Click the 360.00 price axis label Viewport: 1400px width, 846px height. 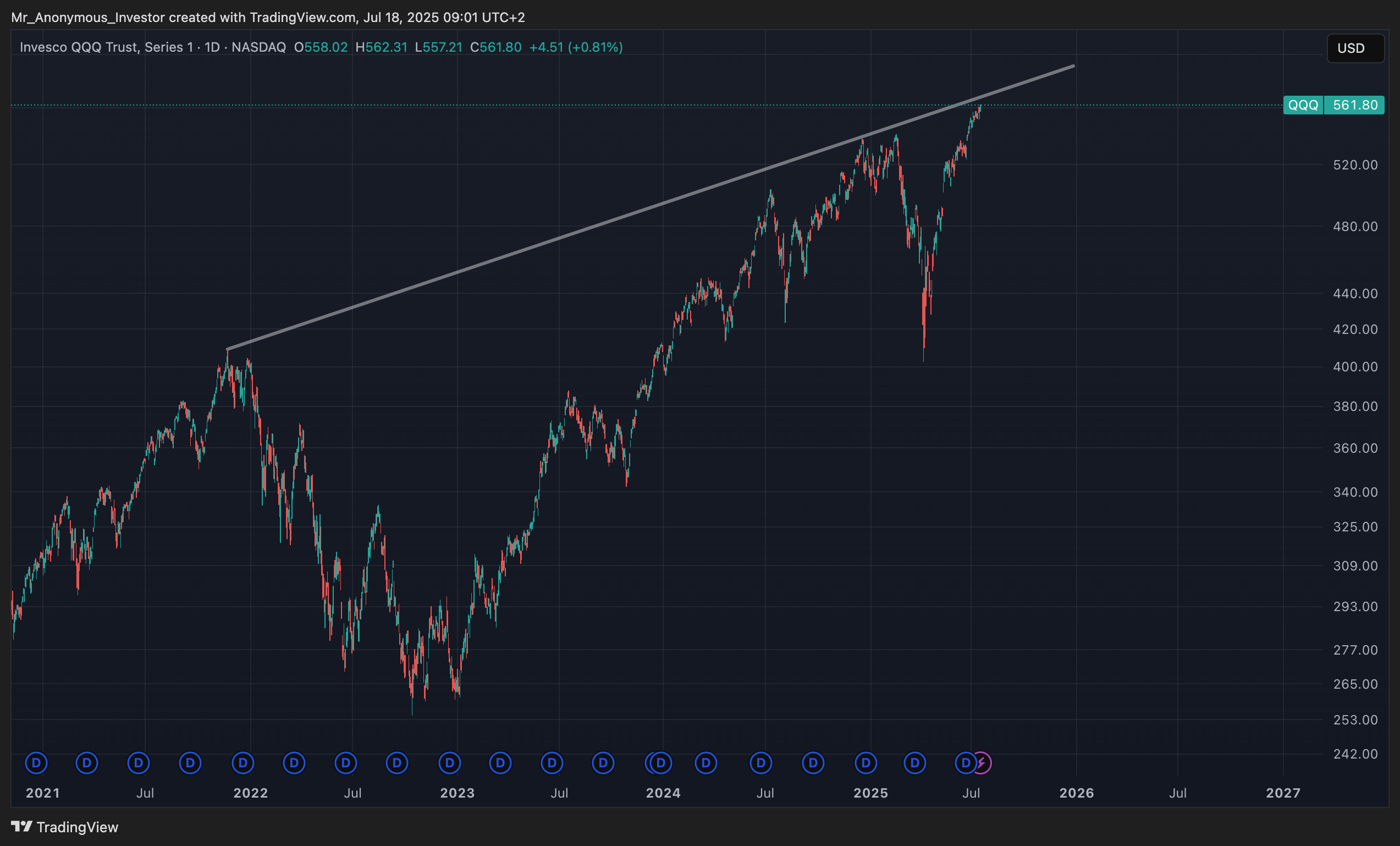(x=1355, y=448)
